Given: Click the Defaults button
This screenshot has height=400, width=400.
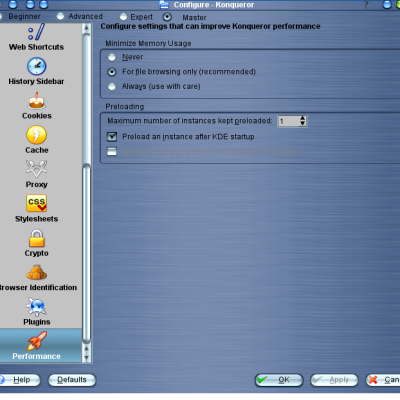Looking at the screenshot, I should click(x=72, y=380).
